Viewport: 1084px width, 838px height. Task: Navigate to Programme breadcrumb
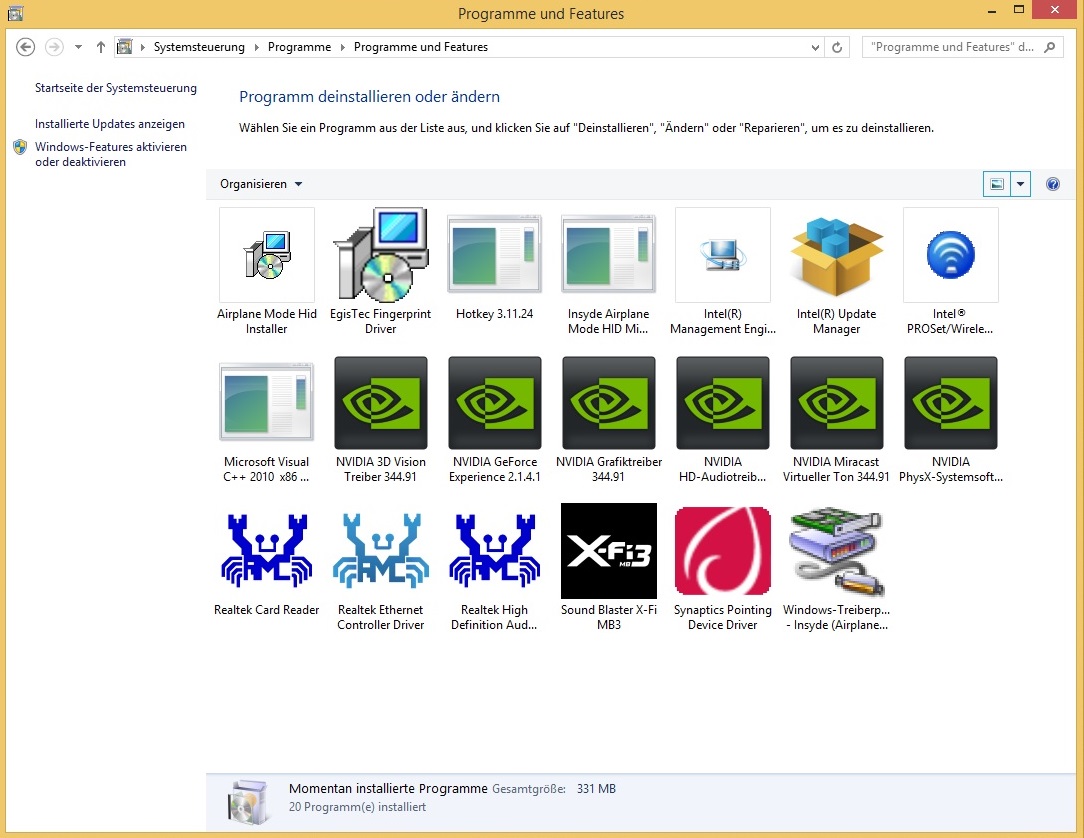(x=299, y=47)
